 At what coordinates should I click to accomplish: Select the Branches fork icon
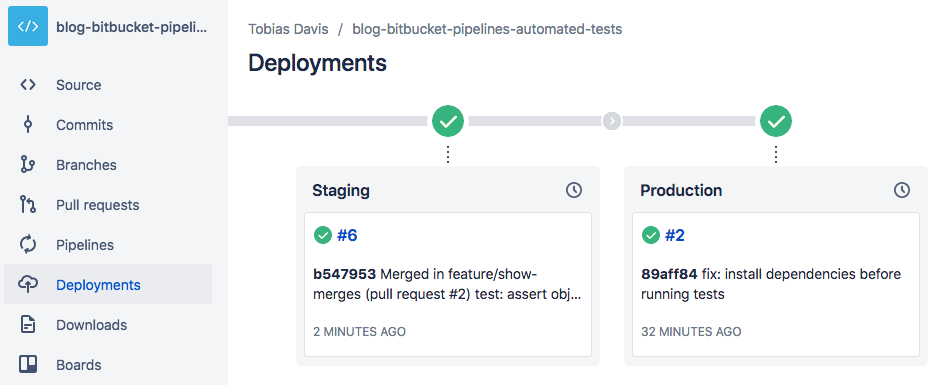pos(28,165)
